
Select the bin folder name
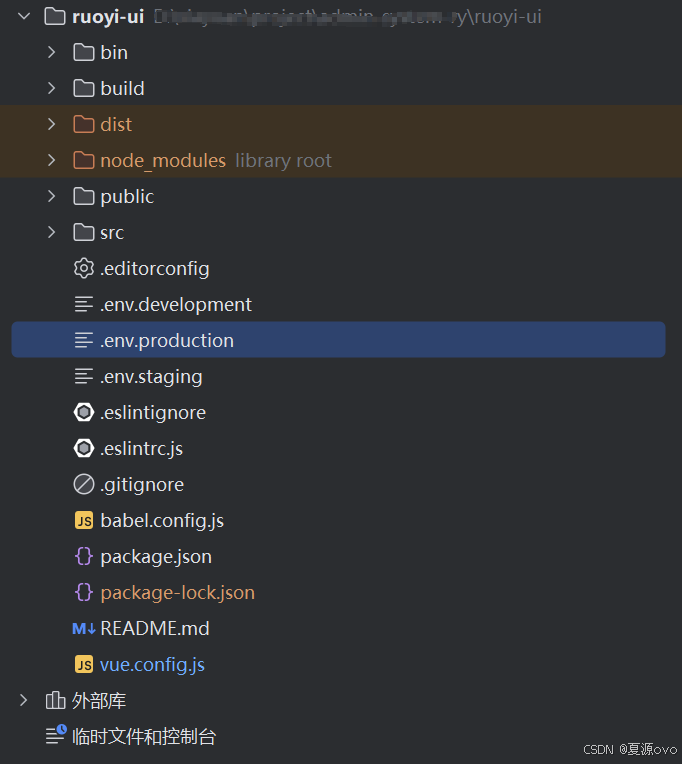pos(114,53)
